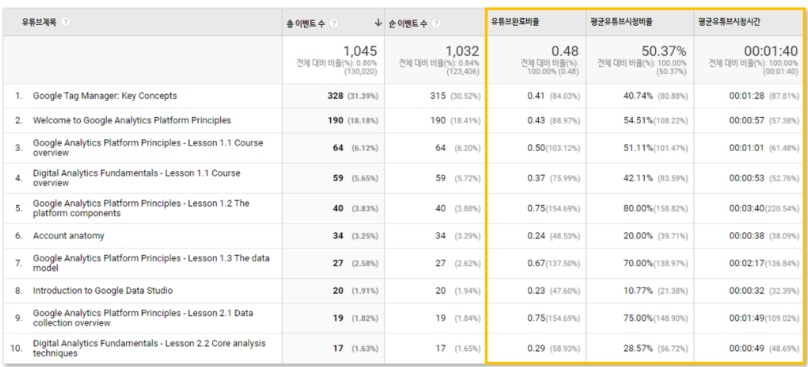Image resolution: width=808 pixels, height=367 pixels.
Task: Select watch ratio 80.00% cell
Action: 638,208
